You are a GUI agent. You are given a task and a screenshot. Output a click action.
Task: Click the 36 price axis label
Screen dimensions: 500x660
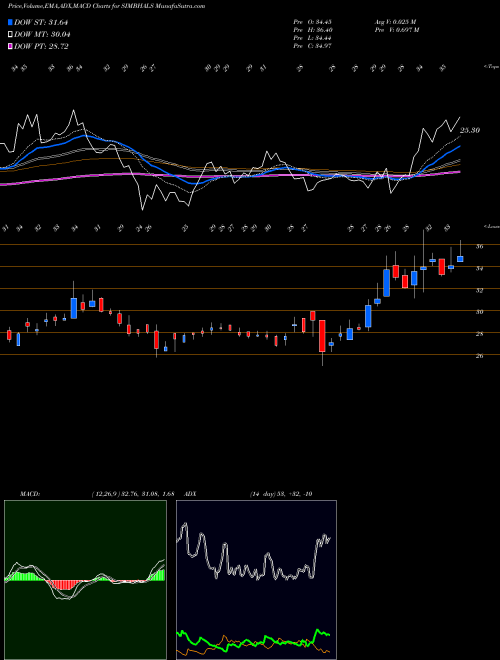(x=479, y=247)
